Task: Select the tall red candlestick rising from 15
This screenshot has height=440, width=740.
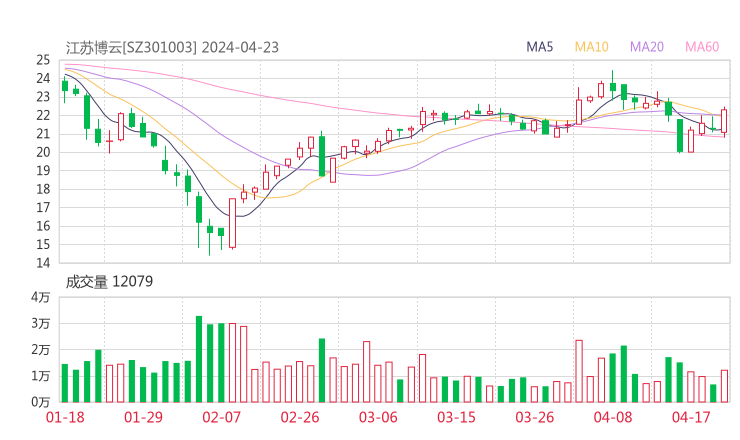Action: [x=232, y=223]
